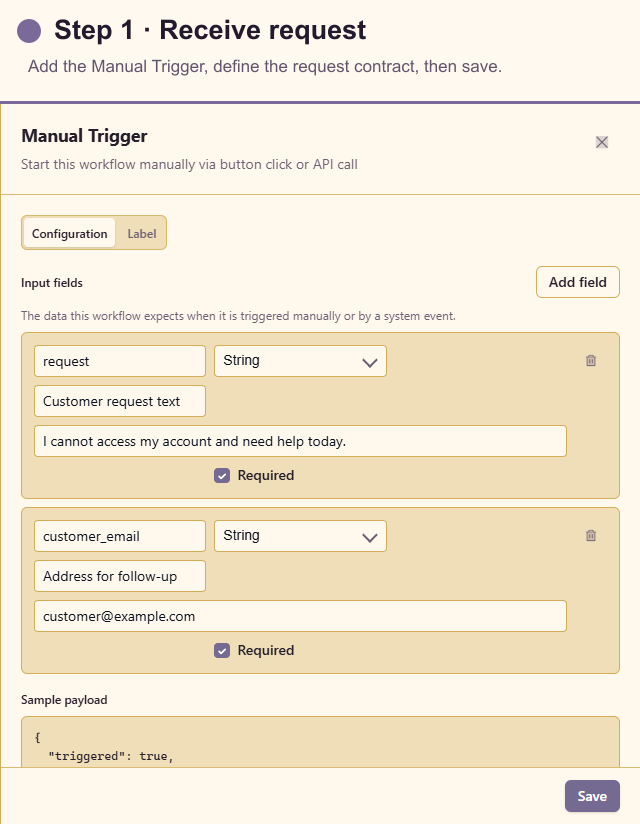Click the 'The data this workflow expects' help text

(238, 316)
